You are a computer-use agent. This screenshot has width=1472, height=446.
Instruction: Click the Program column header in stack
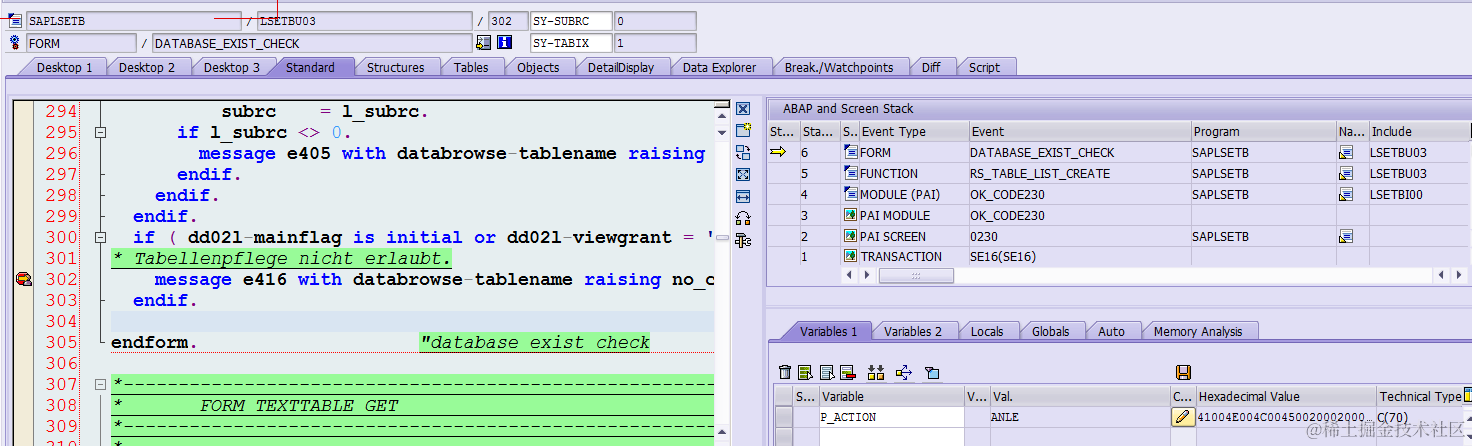(1262, 131)
